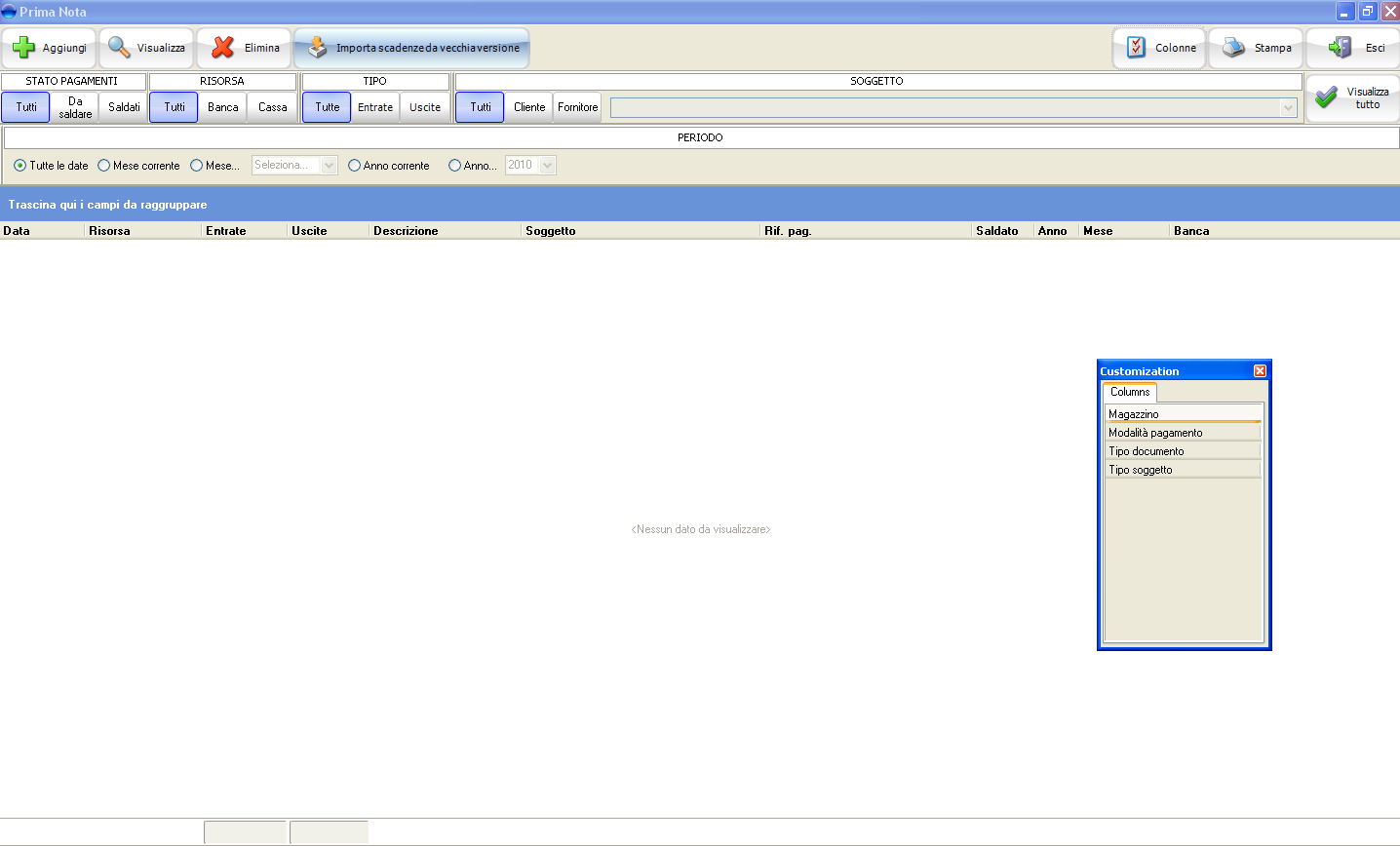Click the Anno column header
The height and width of the screenshot is (846, 1400).
1057,231
